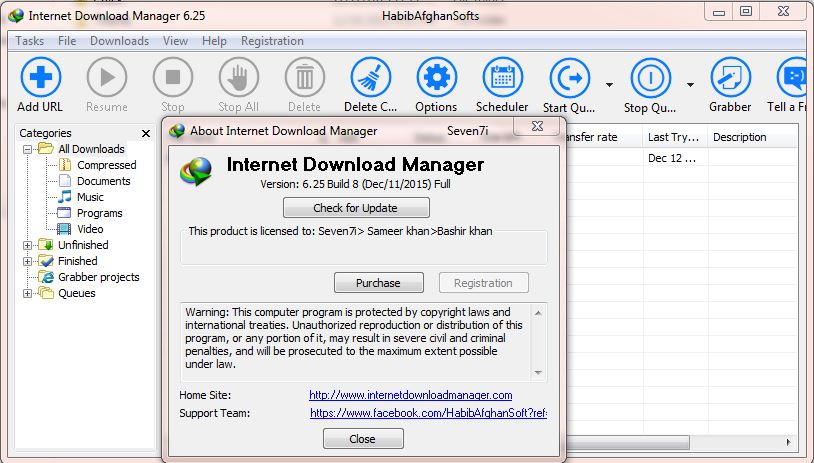Collapse the All Downloads tree node
814x463 pixels.
click(28, 149)
